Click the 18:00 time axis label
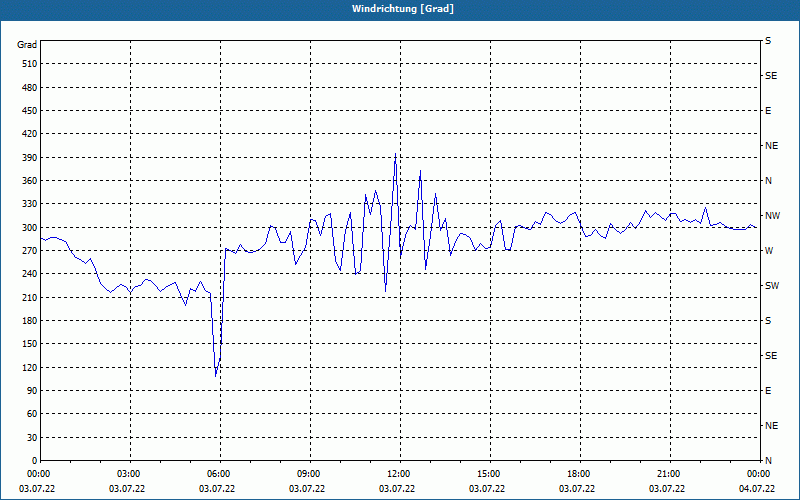This screenshot has width=800, height=500. tap(580, 474)
